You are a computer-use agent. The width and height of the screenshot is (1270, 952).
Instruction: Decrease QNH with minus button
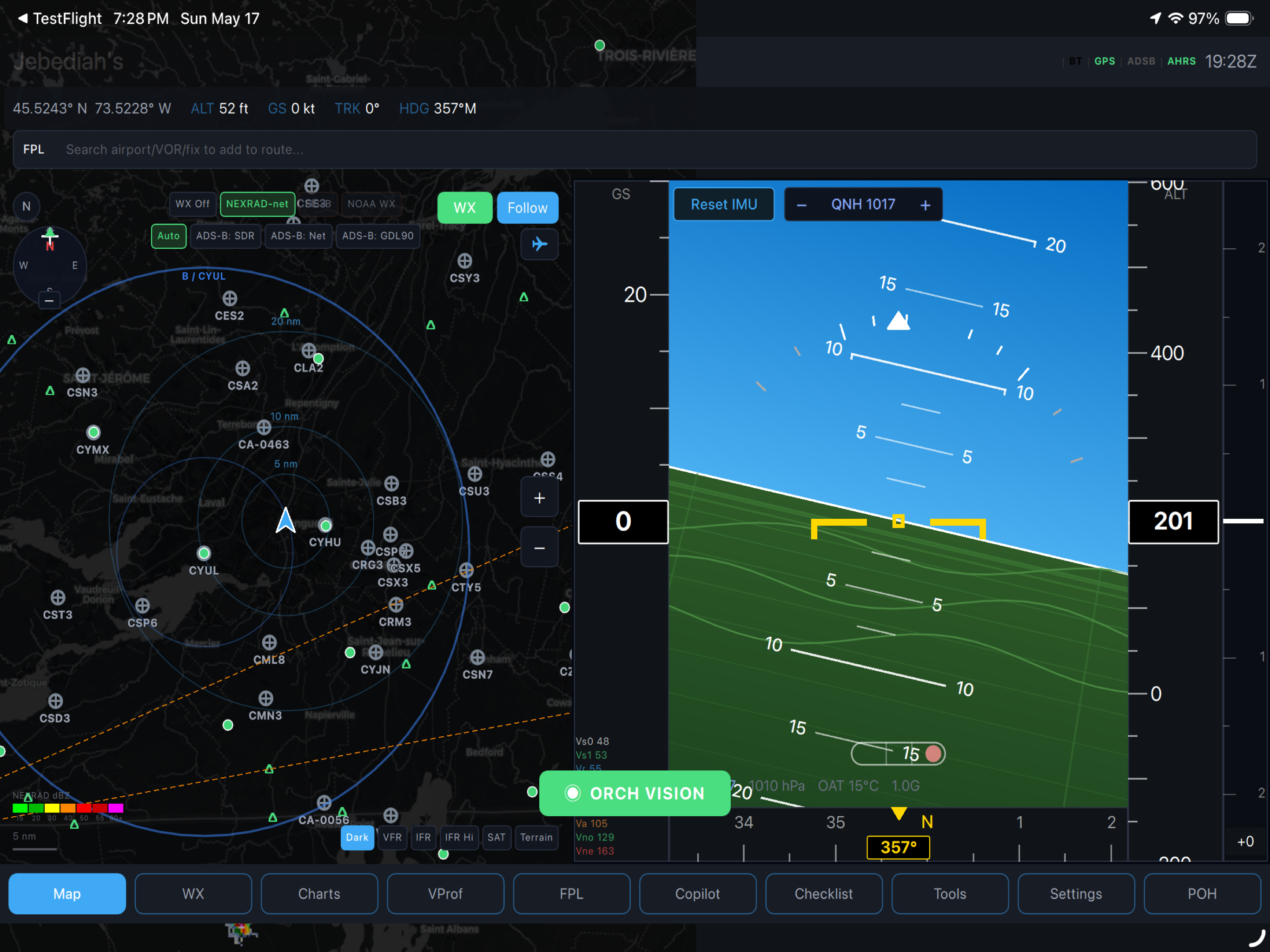(801, 205)
